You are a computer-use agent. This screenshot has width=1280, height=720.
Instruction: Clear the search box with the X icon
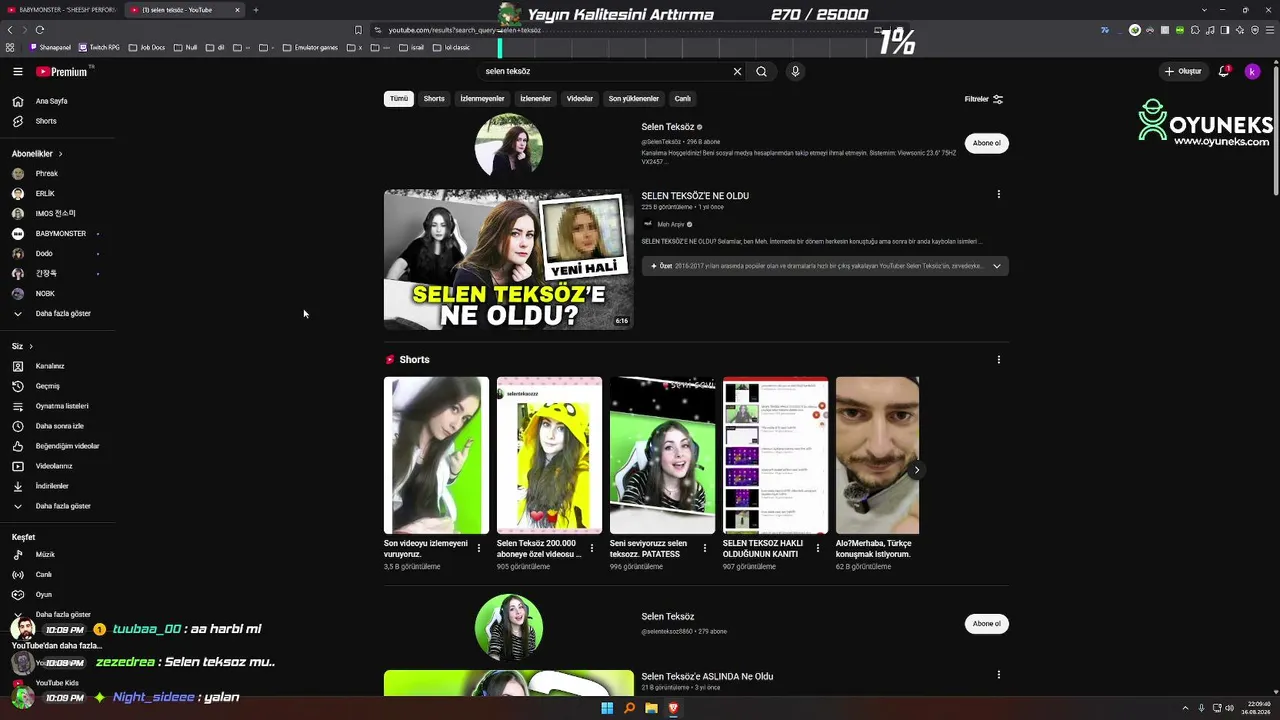[x=738, y=72]
